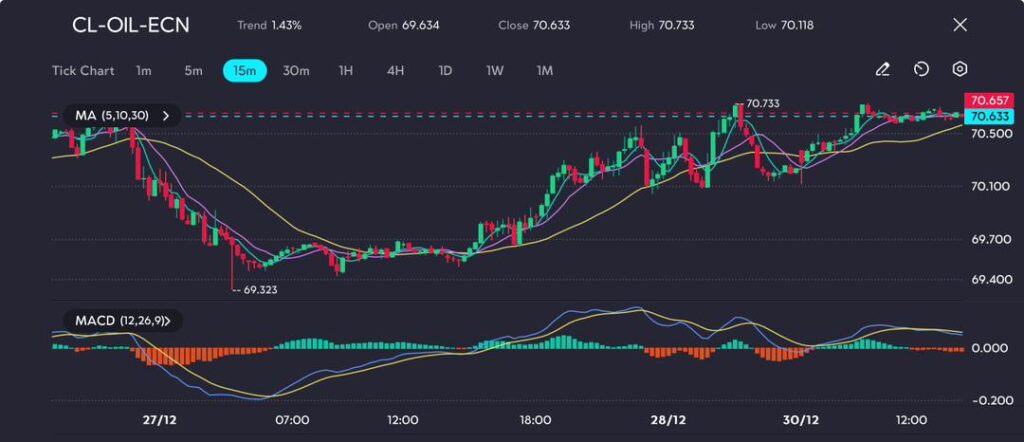Select the 5m timeframe
1024x442 pixels.
tap(193, 71)
